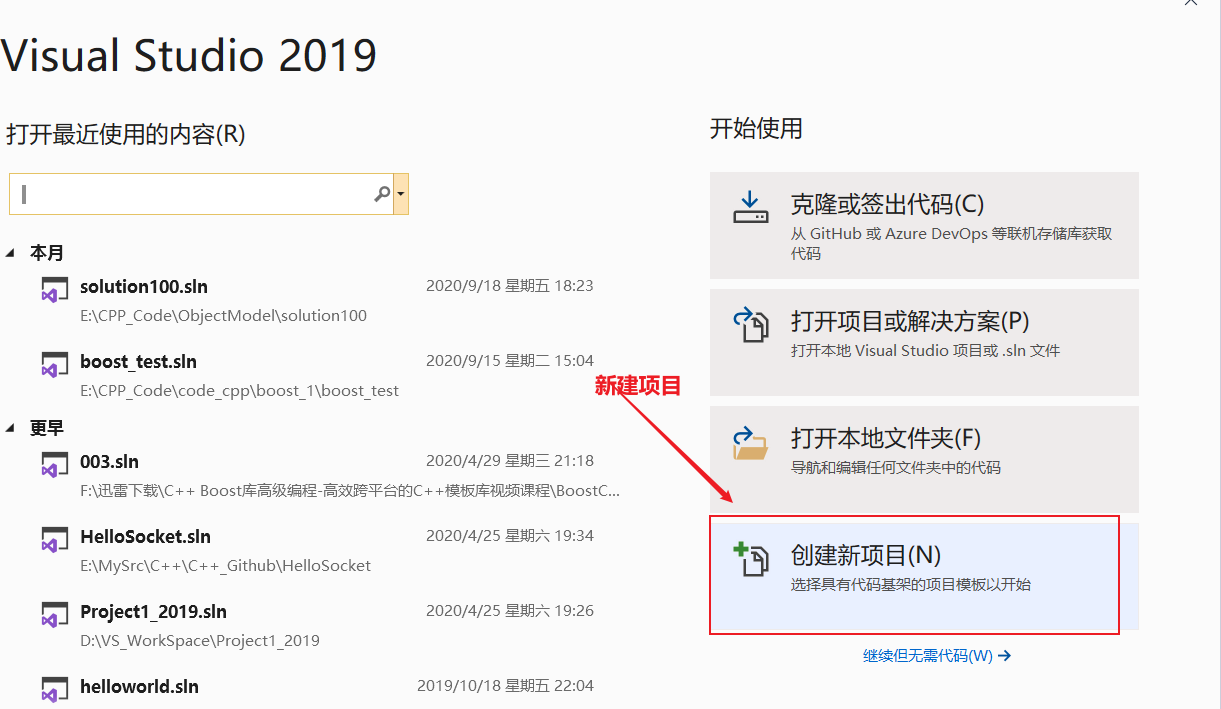Open recent solution Project1_2019.sln
The width and height of the screenshot is (1221, 709).
click(153, 611)
